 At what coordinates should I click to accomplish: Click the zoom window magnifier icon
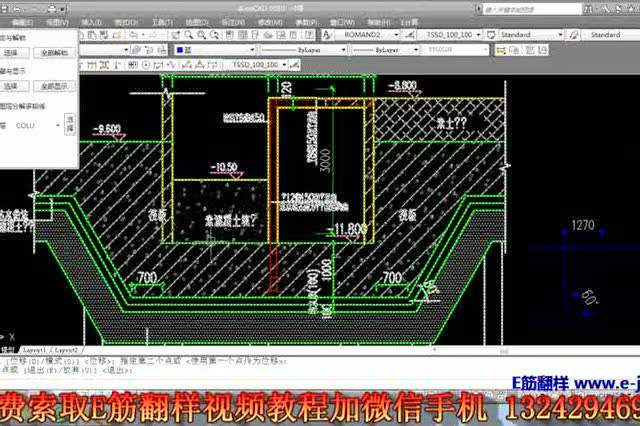click(201, 35)
